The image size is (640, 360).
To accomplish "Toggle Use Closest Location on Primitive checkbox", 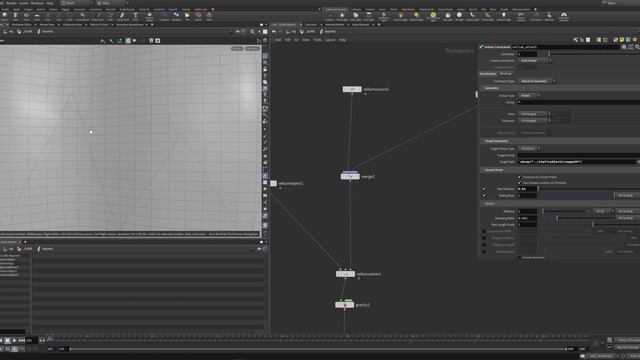I will pos(520,182).
